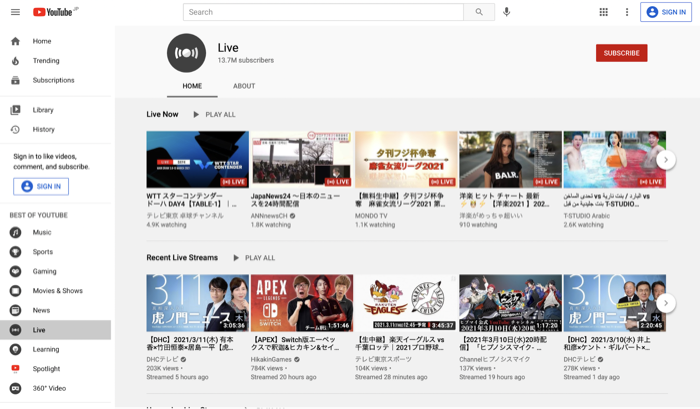Open the WTT Star Contender live thumbnail
700x409 pixels.
[197, 159]
